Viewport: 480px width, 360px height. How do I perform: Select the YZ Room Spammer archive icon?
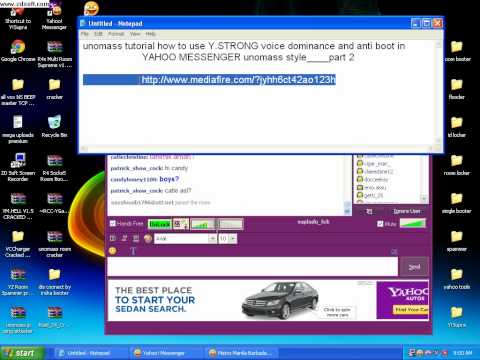[x=18, y=282]
